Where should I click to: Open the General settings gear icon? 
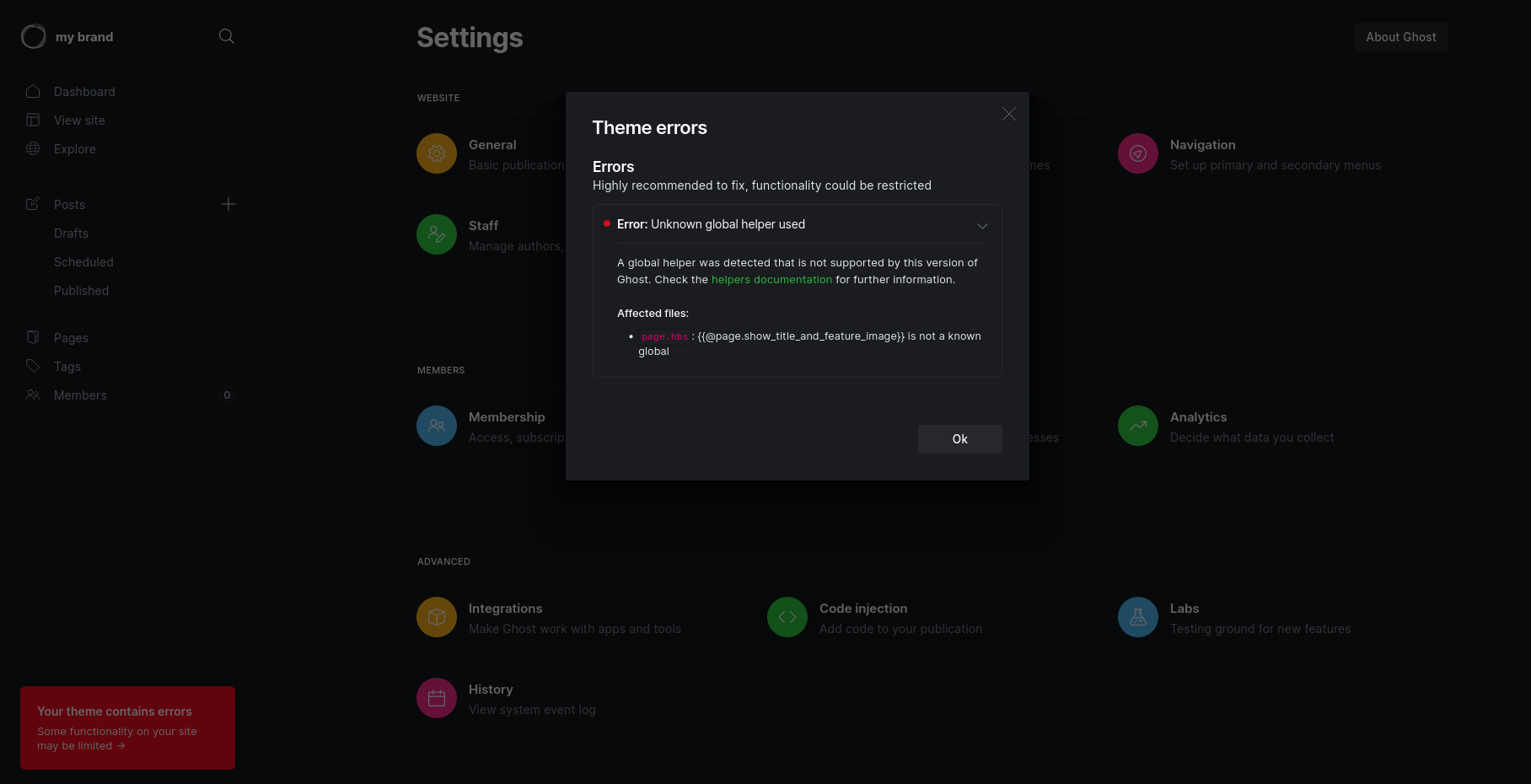point(436,153)
